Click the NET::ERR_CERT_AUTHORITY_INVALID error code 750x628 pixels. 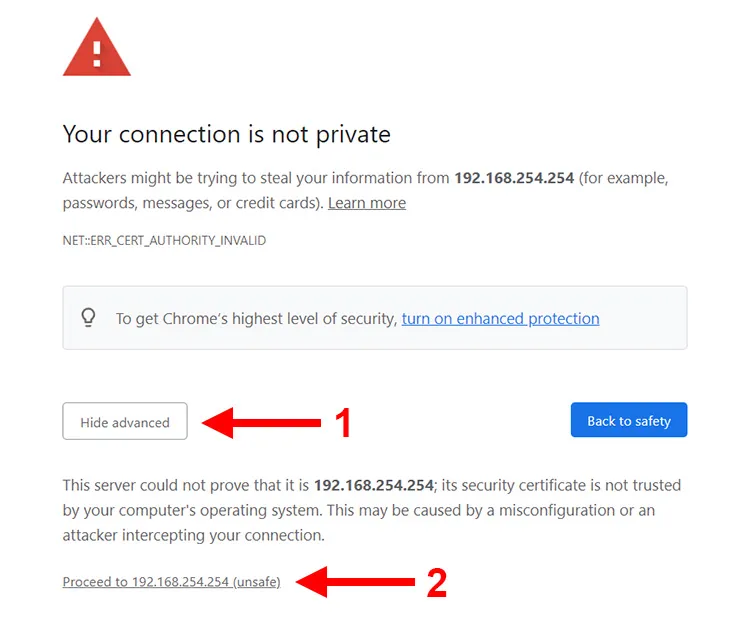pyautogui.click(x=164, y=240)
